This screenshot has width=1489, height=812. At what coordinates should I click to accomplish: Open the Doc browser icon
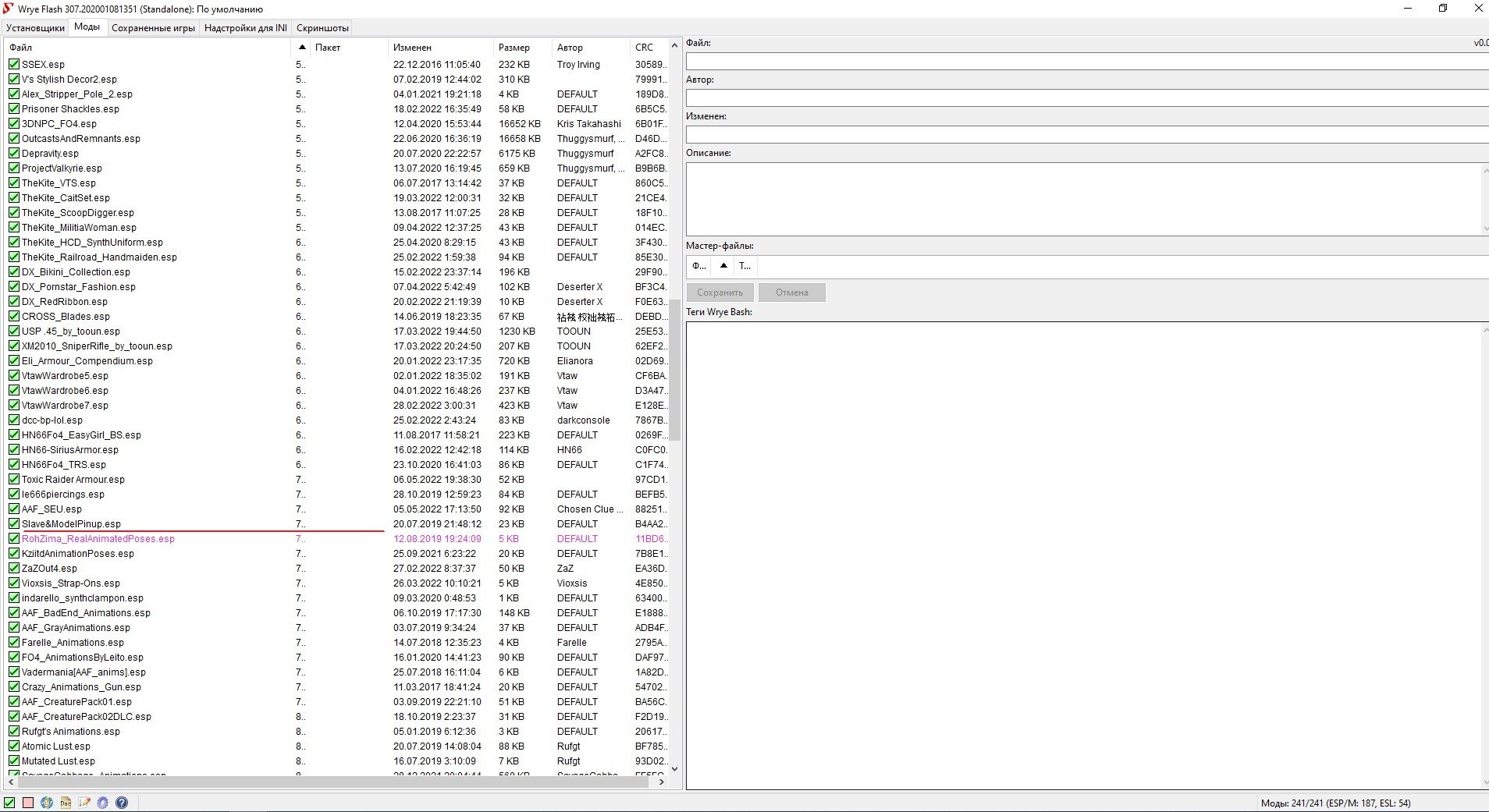pyautogui.click(x=66, y=803)
